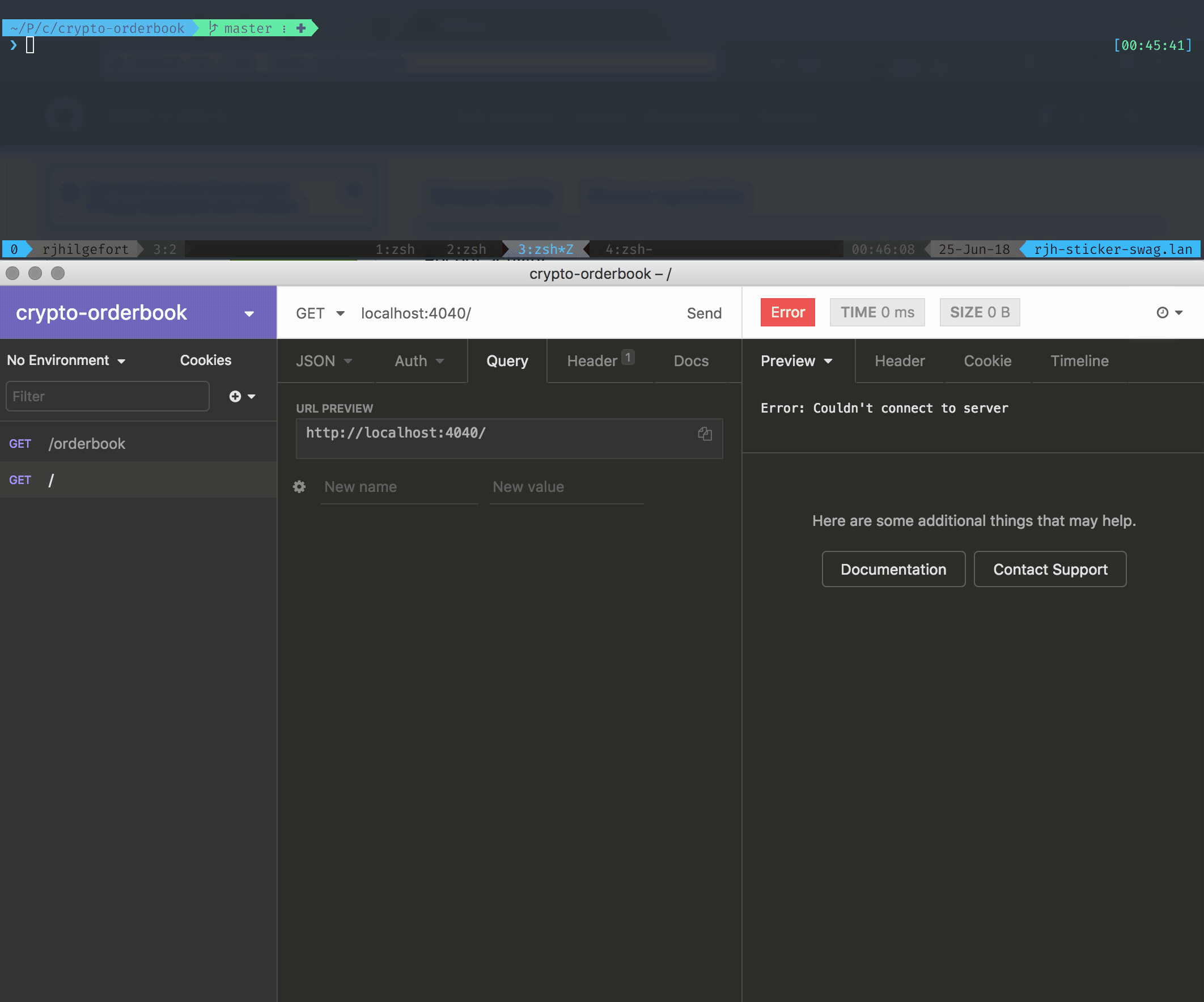1204x1002 pixels.
Task: Open the GET method dropdown
Action: [320, 313]
